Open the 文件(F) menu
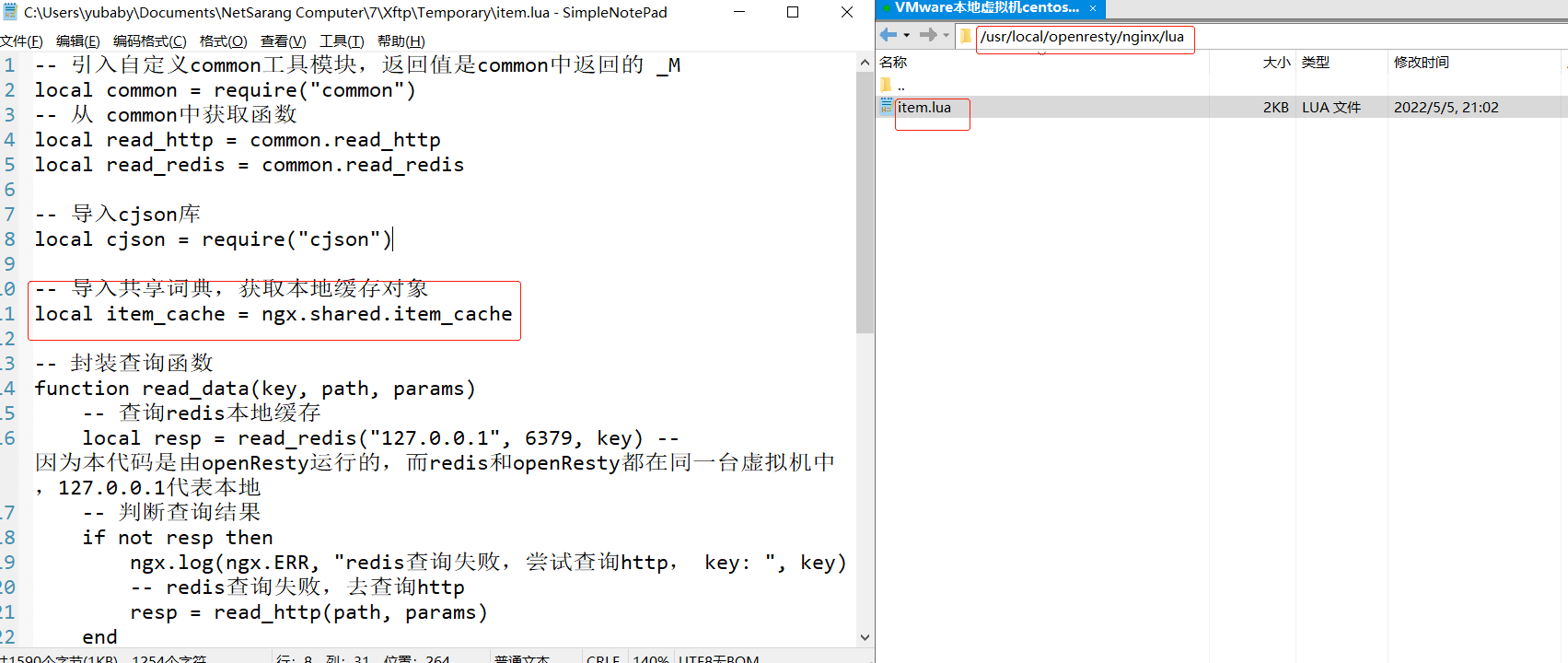The height and width of the screenshot is (663, 1568). 21,41
